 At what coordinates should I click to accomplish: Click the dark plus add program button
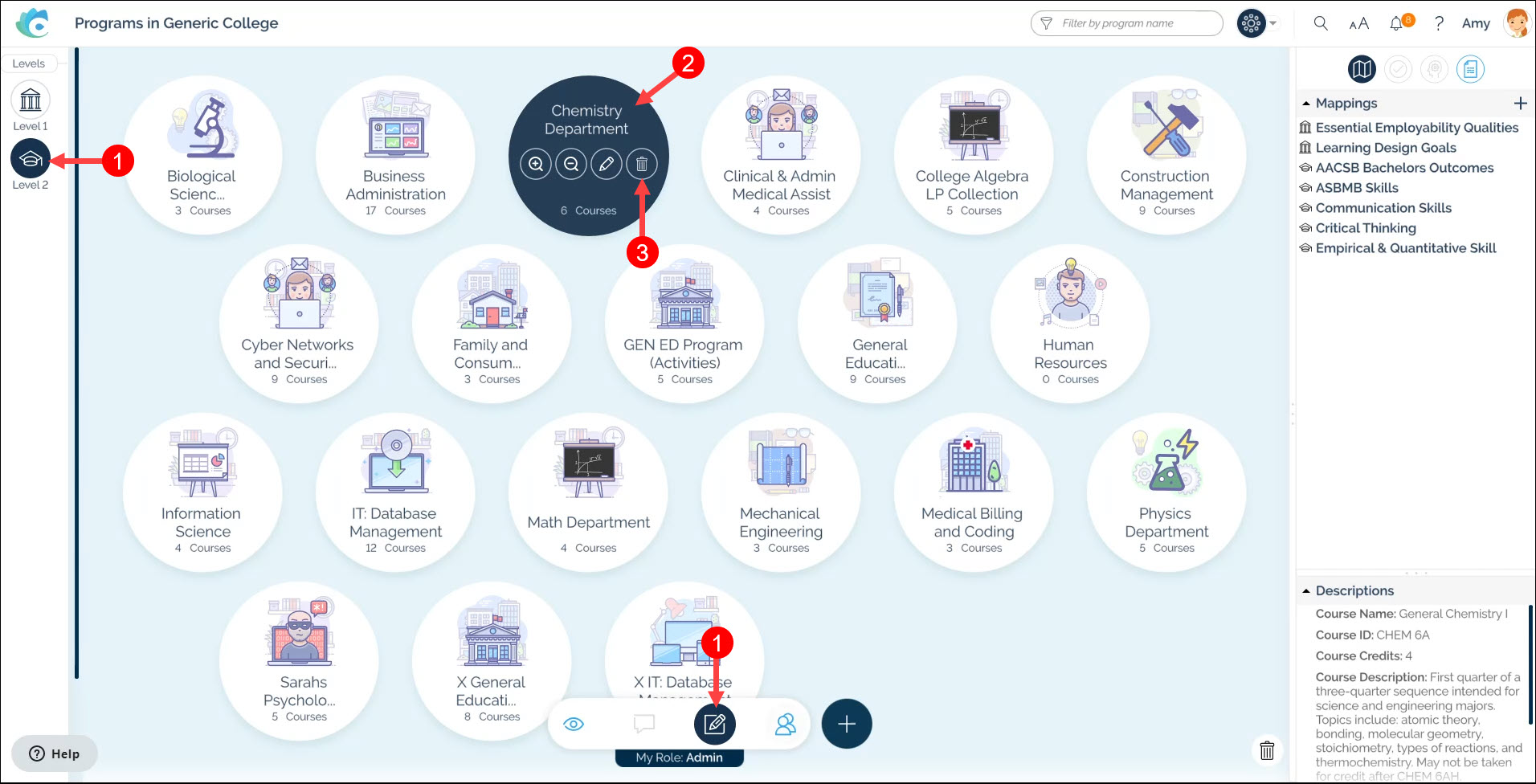[847, 724]
